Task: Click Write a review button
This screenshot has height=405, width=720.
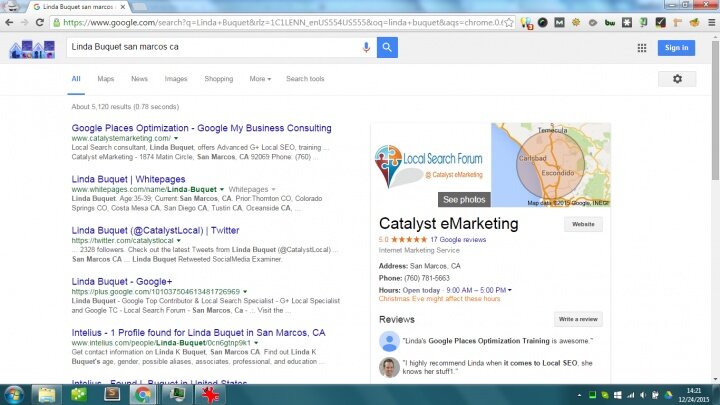Action: click(x=578, y=319)
